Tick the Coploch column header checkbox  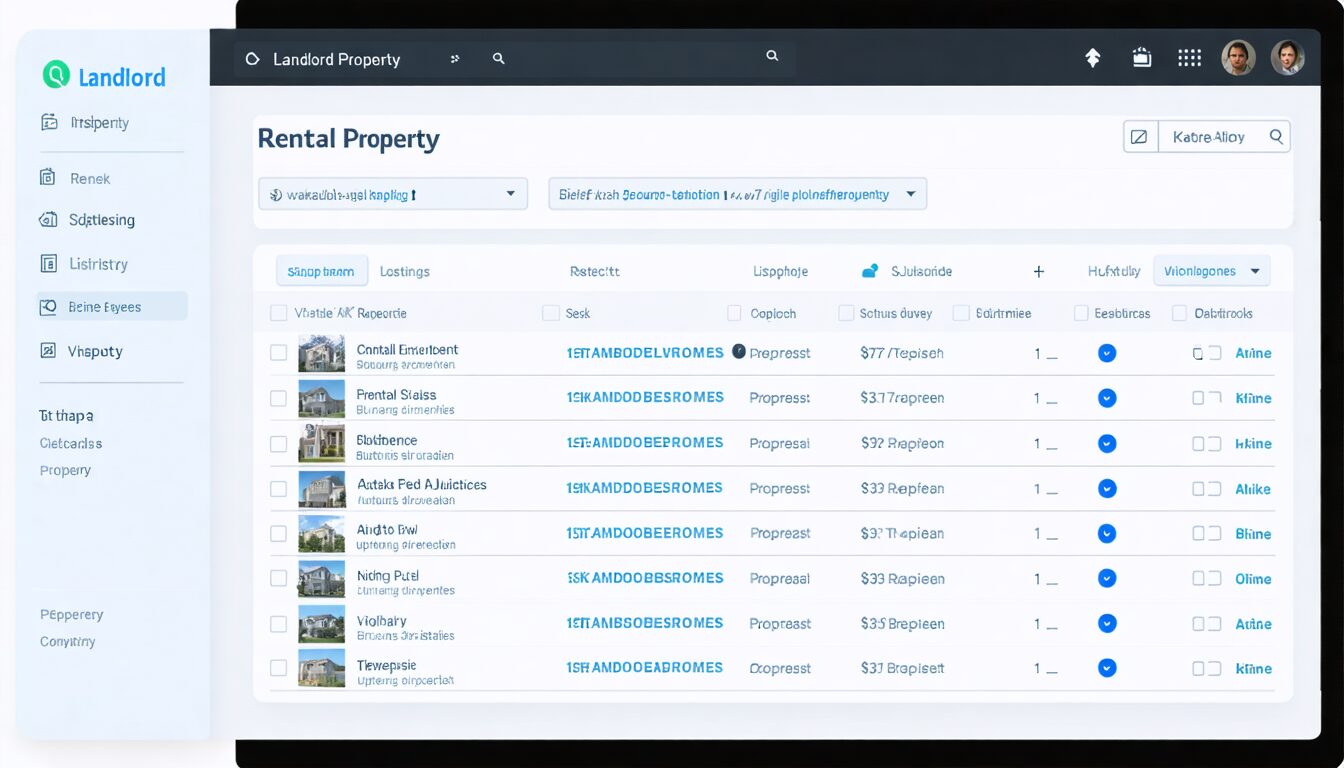click(x=735, y=313)
